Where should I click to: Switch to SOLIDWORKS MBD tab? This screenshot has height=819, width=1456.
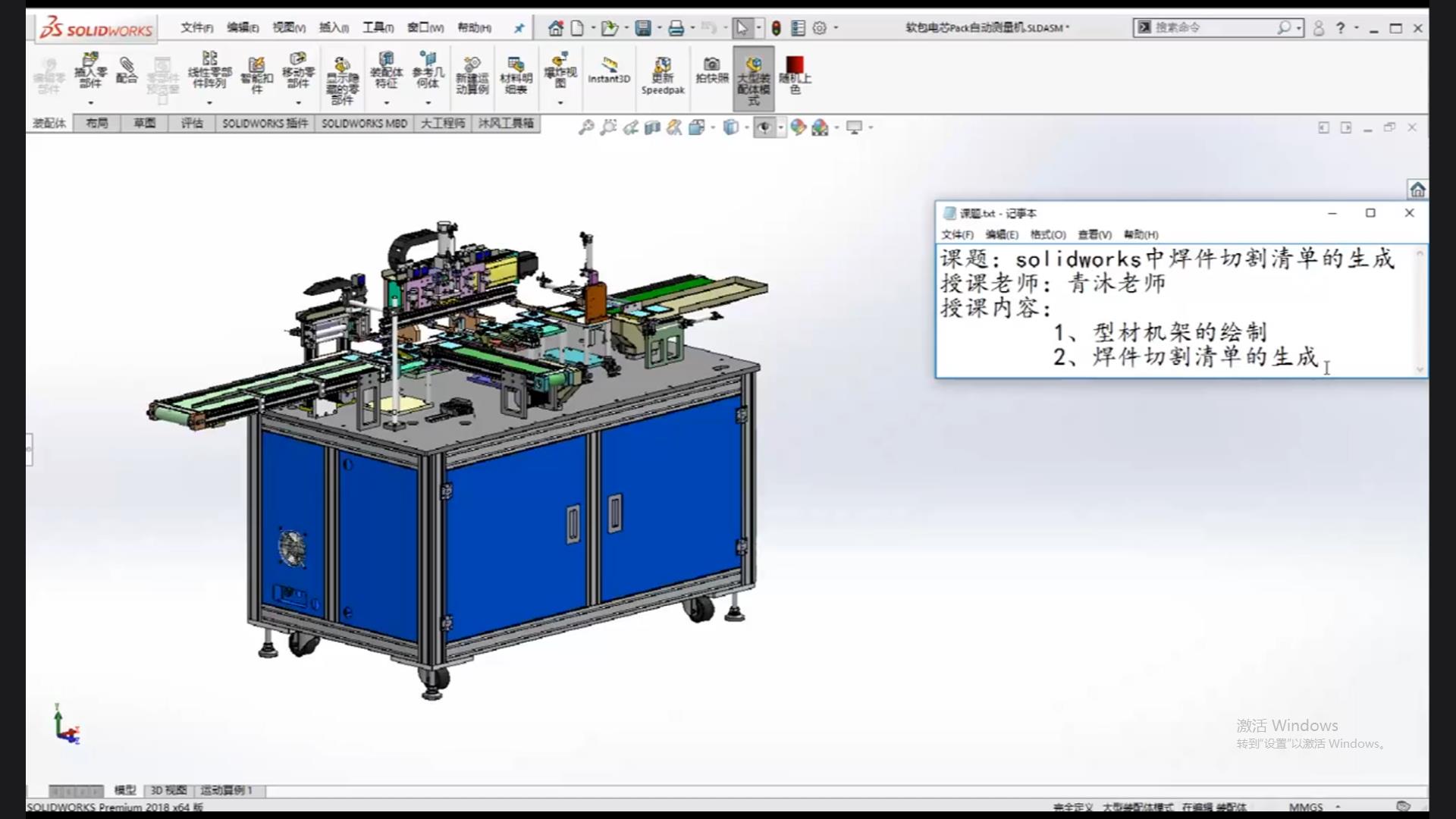364,124
